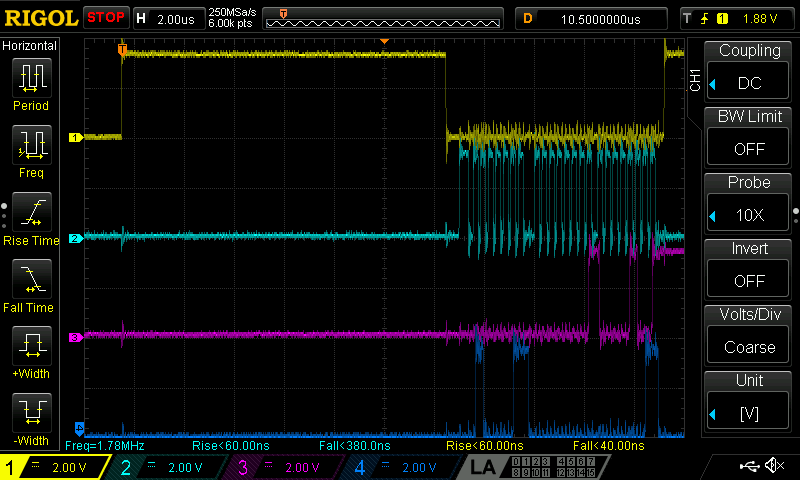
Task: Click the Horizontal menu header label
Action: (30, 46)
